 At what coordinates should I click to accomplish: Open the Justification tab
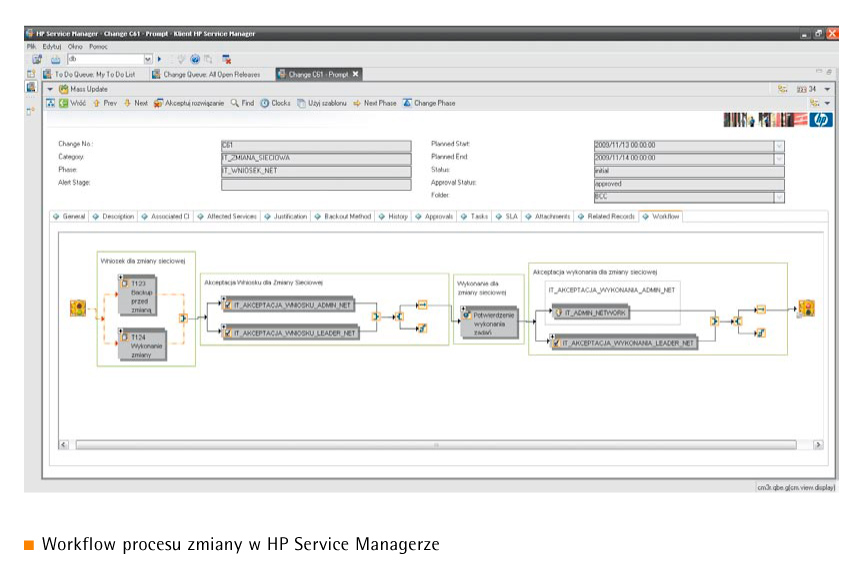[286, 216]
